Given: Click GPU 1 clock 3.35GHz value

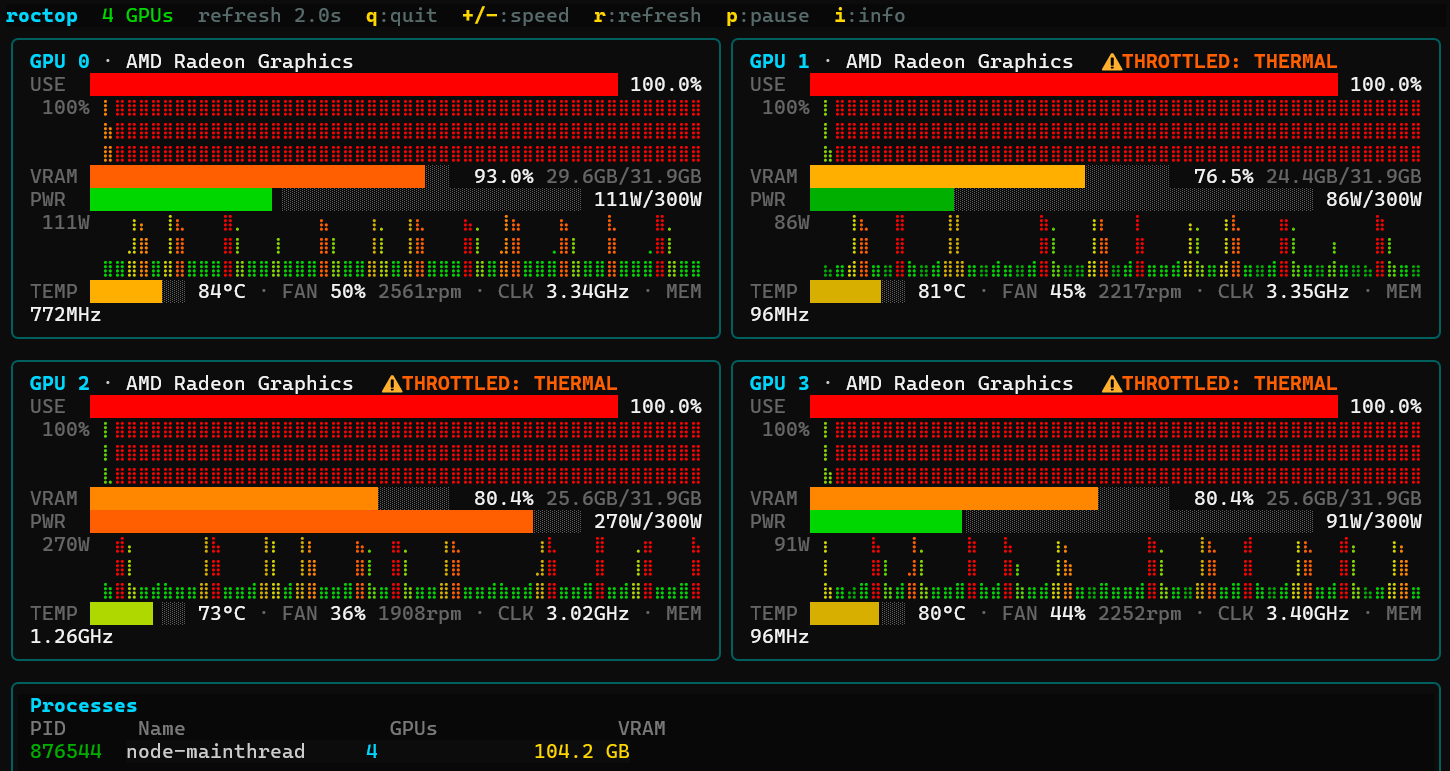Looking at the screenshot, I should coord(1307,291).
